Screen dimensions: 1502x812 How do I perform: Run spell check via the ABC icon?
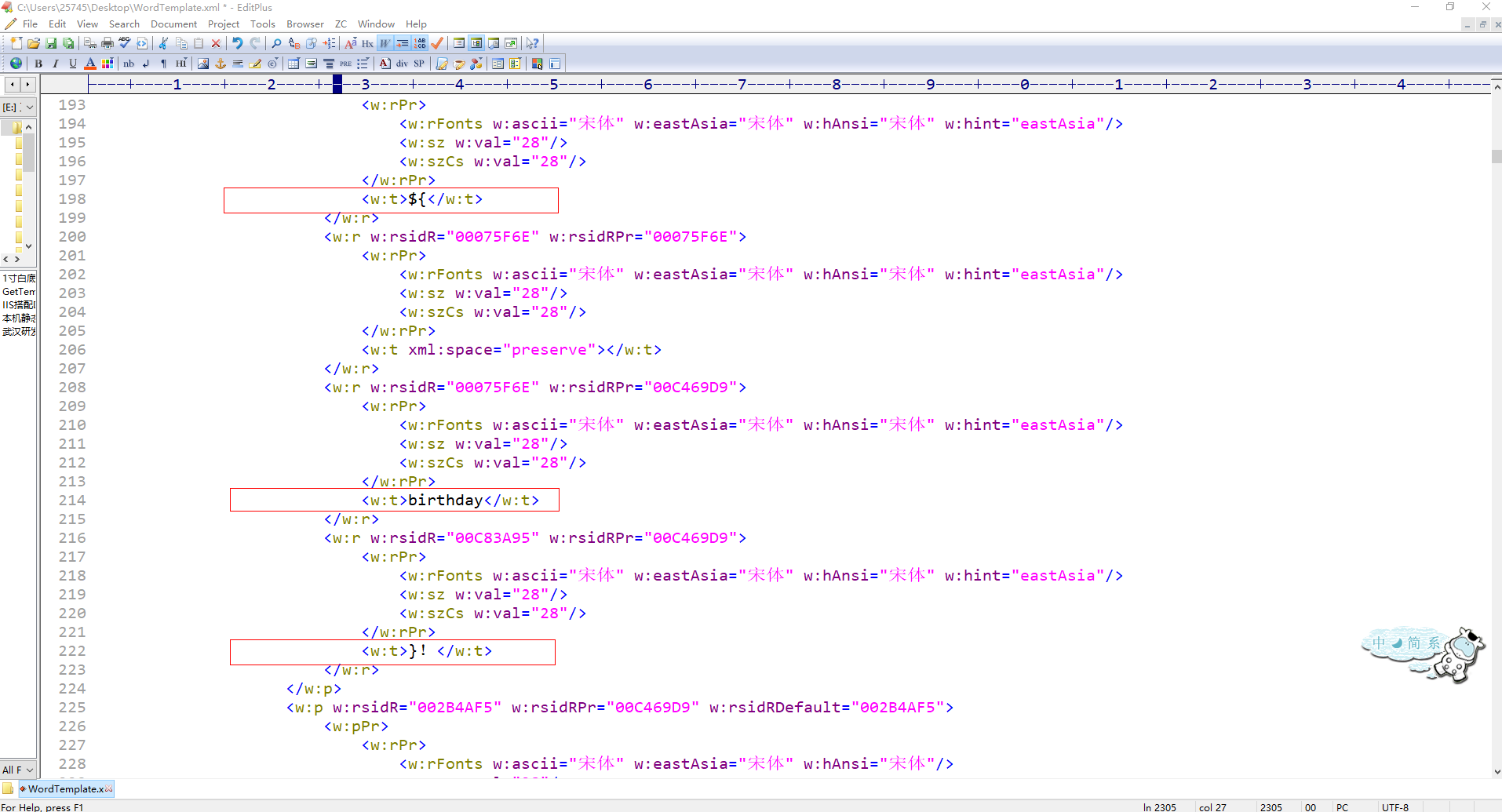pyautogui.click(x=124, y=43)
